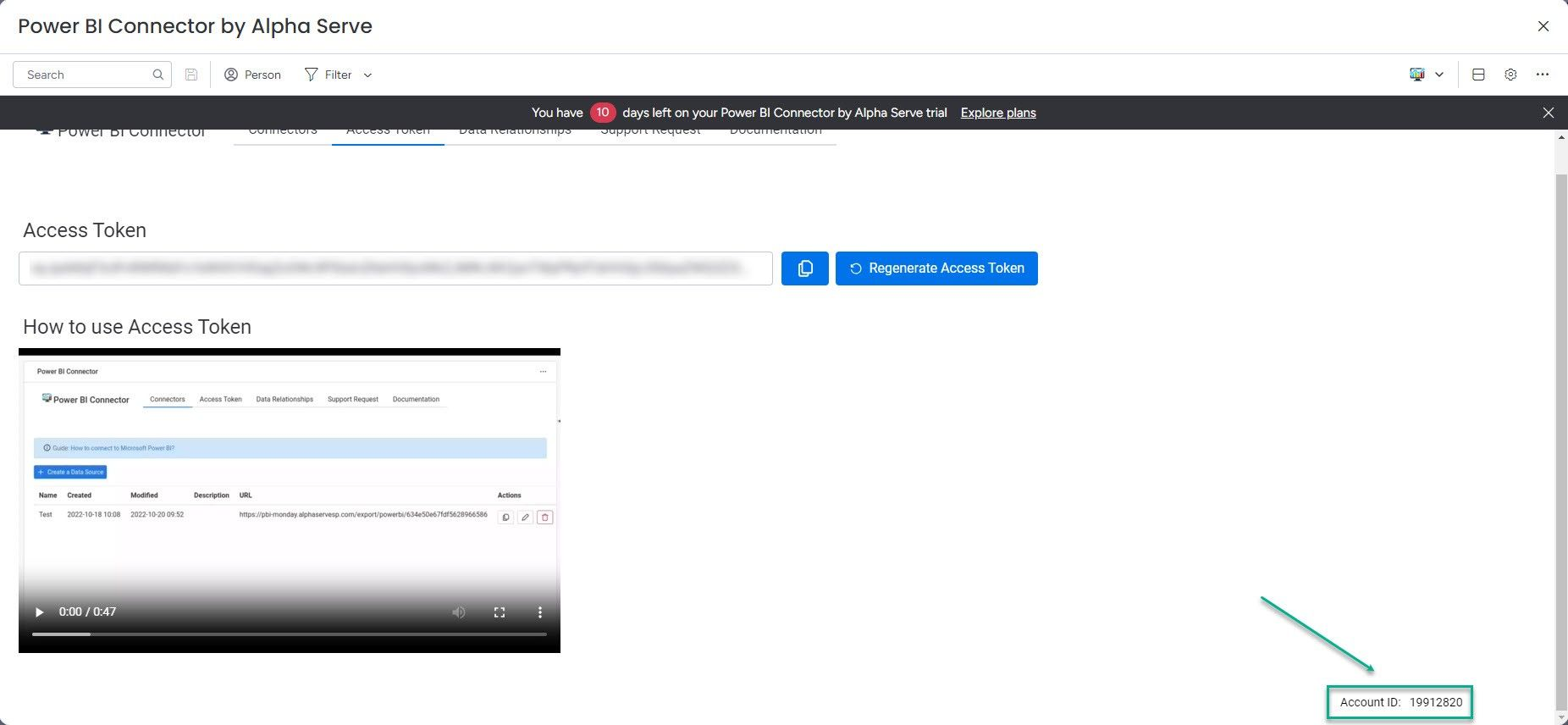Mute the tutorial video sound

coord(459,612)
